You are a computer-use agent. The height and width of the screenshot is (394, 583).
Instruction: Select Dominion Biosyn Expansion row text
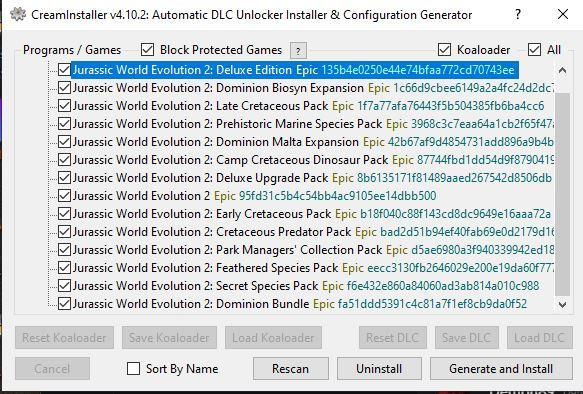[313, 88]
